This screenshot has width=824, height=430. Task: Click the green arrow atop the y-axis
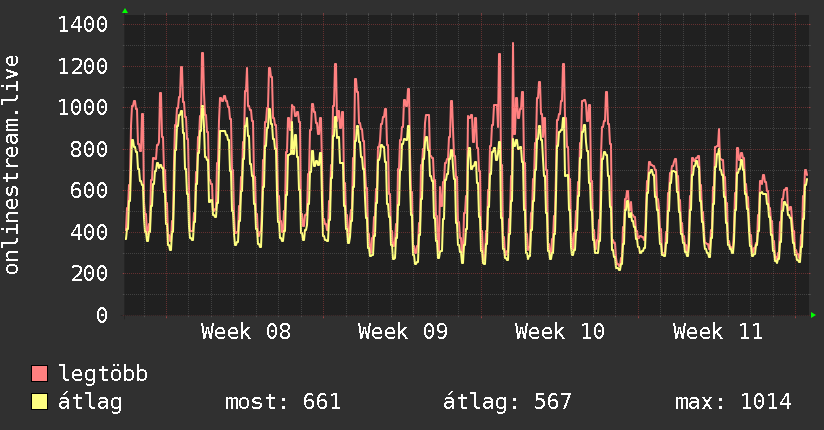click(125, 11)
